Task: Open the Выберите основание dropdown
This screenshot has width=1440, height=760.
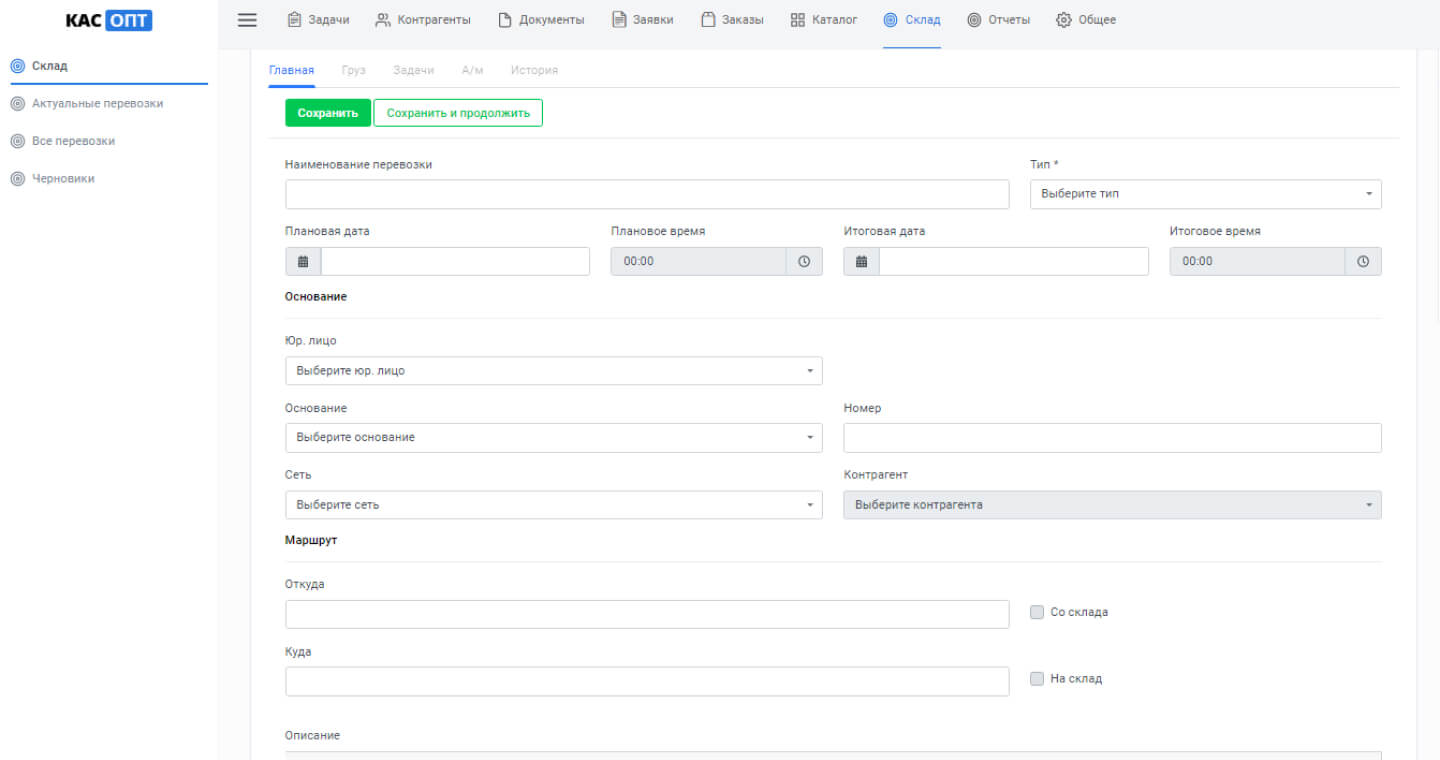Action: pos(554,437)
